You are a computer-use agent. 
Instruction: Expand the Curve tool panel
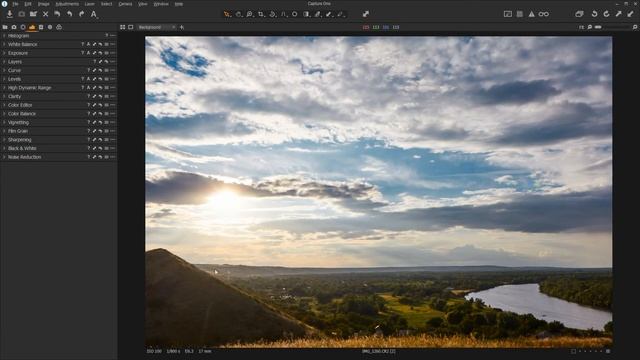(4, 70)
